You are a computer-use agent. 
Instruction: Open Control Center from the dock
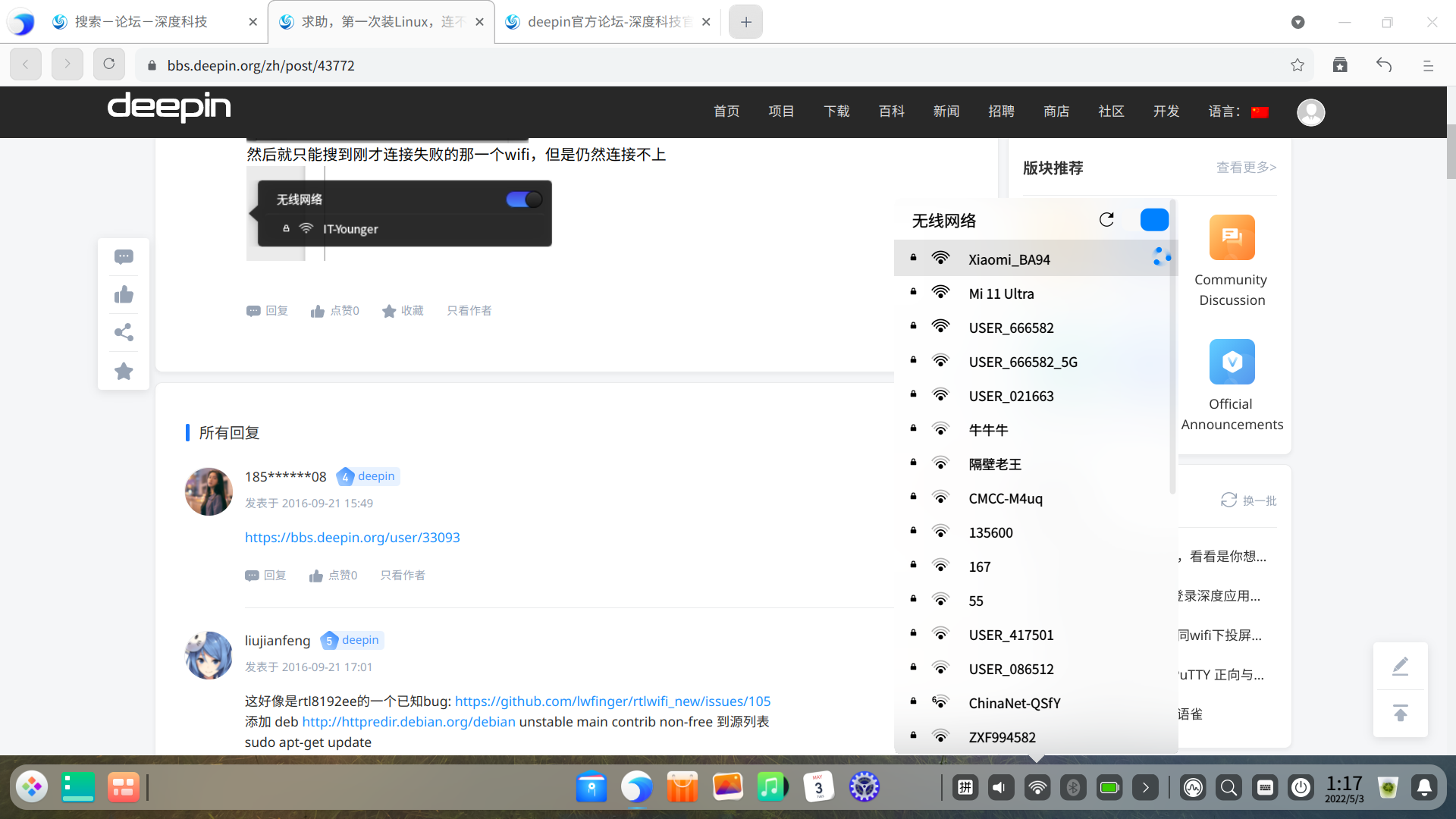(864, 787)
